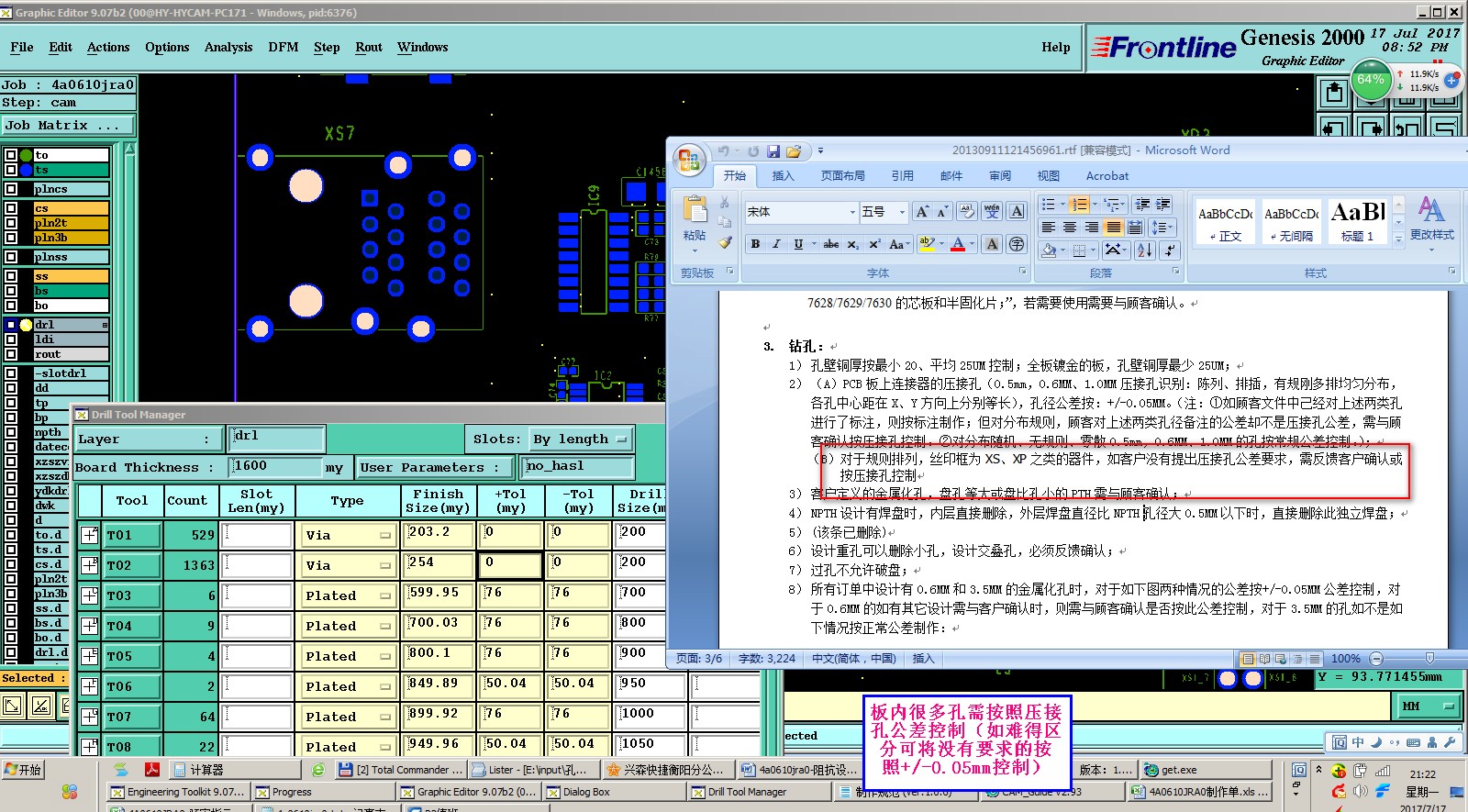Screen dimensions: 1468x812
Task: Open the font color dropdown arrow
Action: click(x=971, y=244)
